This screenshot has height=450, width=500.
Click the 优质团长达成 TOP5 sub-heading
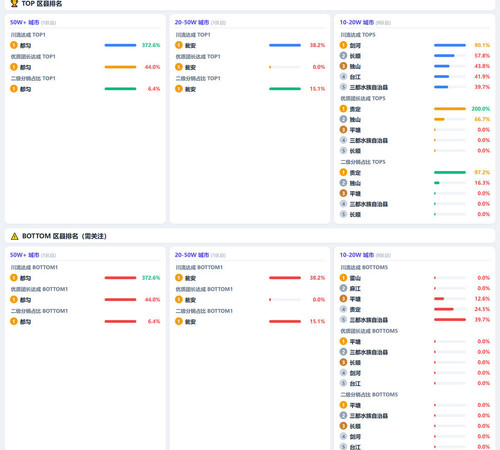363,98
